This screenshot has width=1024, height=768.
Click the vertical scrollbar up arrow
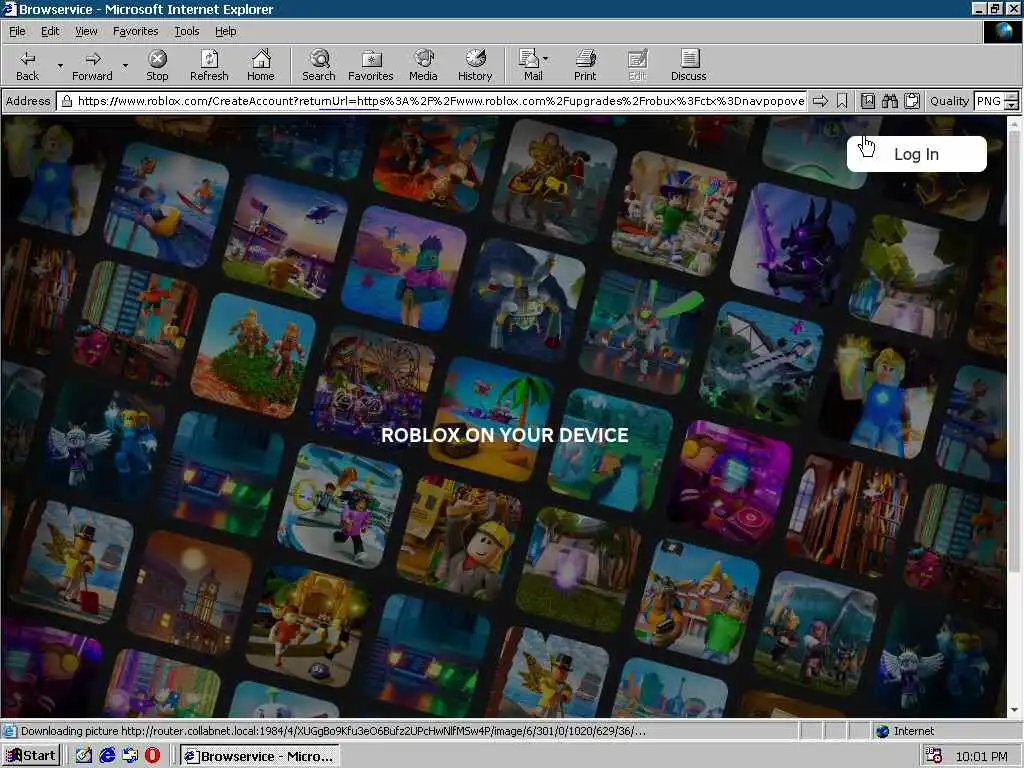(x=1014, y=123)
